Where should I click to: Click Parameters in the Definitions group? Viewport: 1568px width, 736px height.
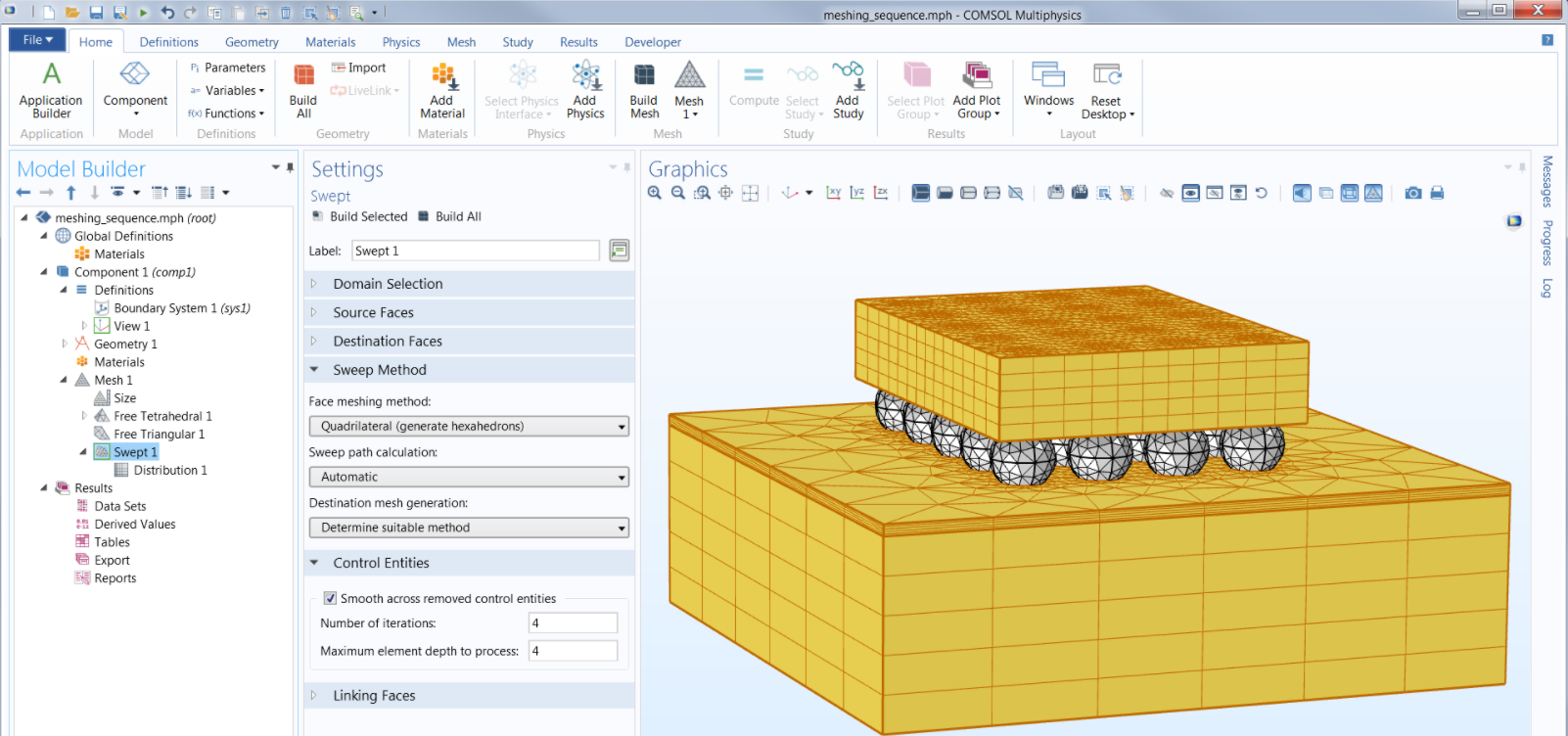(227, 68)
